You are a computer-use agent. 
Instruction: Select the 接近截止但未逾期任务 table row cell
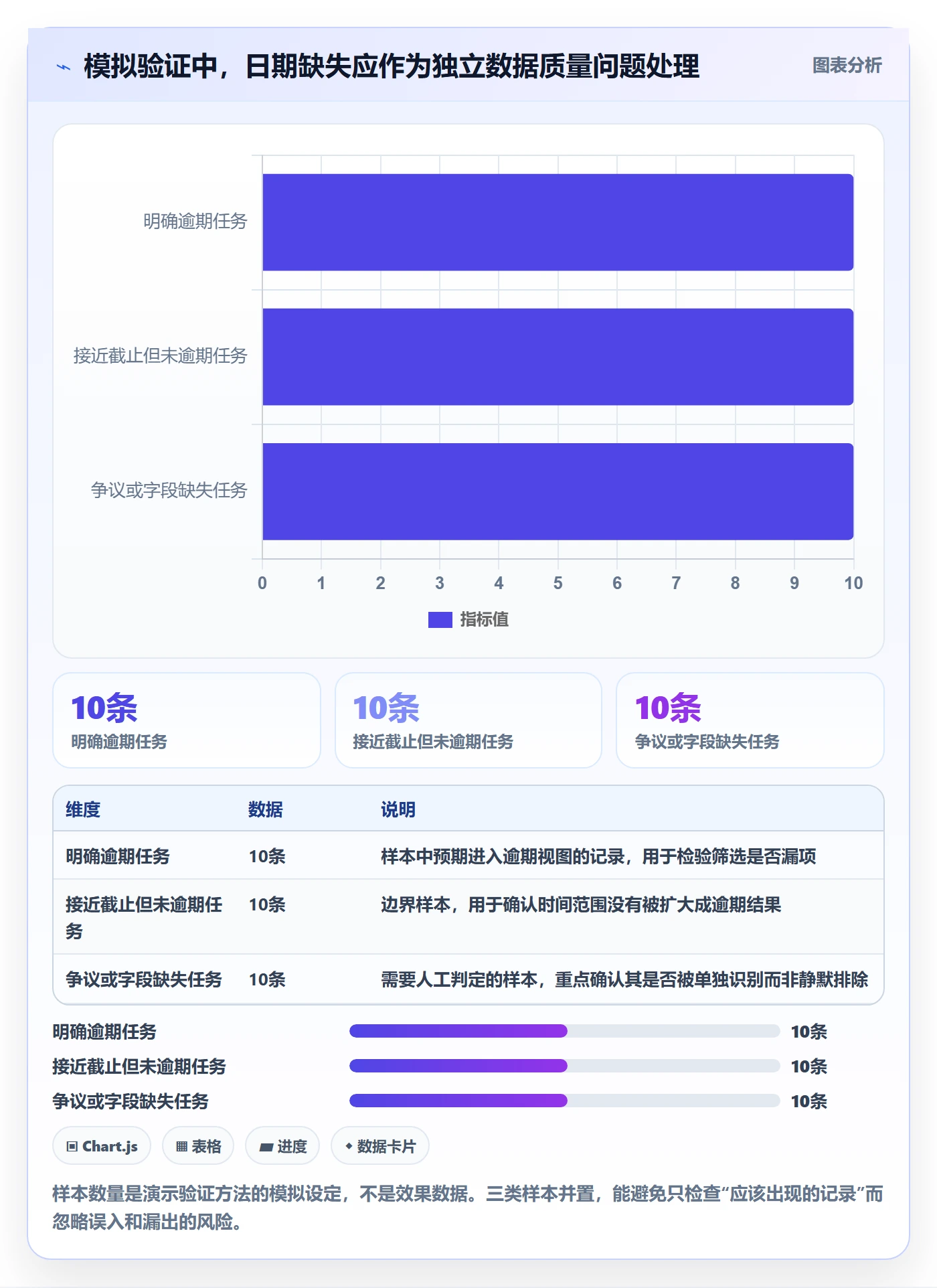[144, 918]
